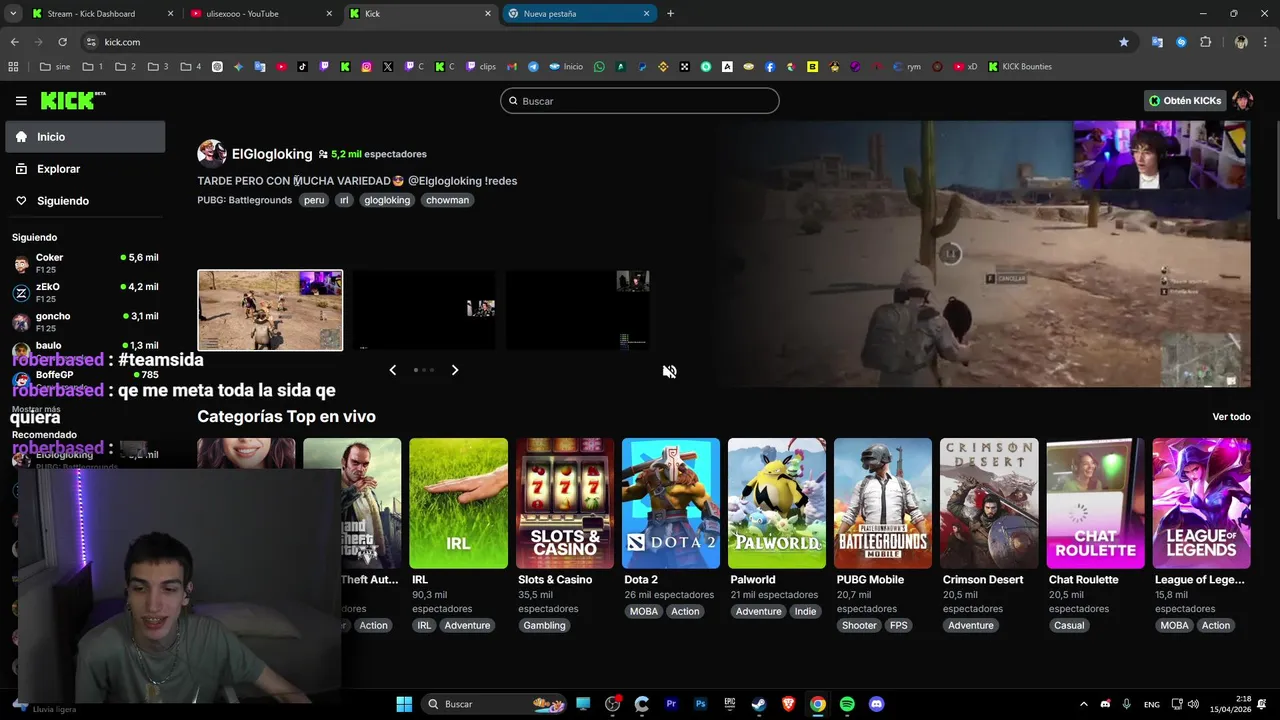Click the 'chowman' stream tag
The height and width of the screenshot is (720, 1280).
(447, 200)
